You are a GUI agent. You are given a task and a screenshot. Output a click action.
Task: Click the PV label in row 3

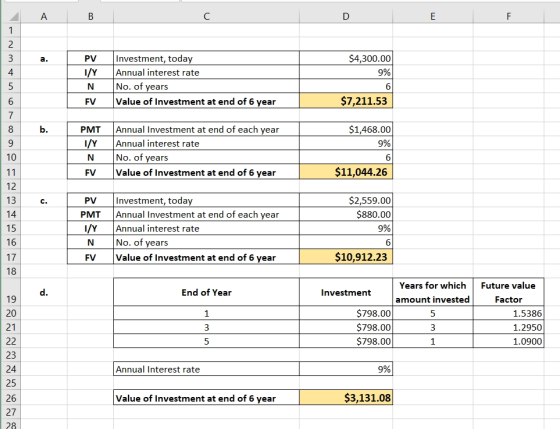pos(90,58)
